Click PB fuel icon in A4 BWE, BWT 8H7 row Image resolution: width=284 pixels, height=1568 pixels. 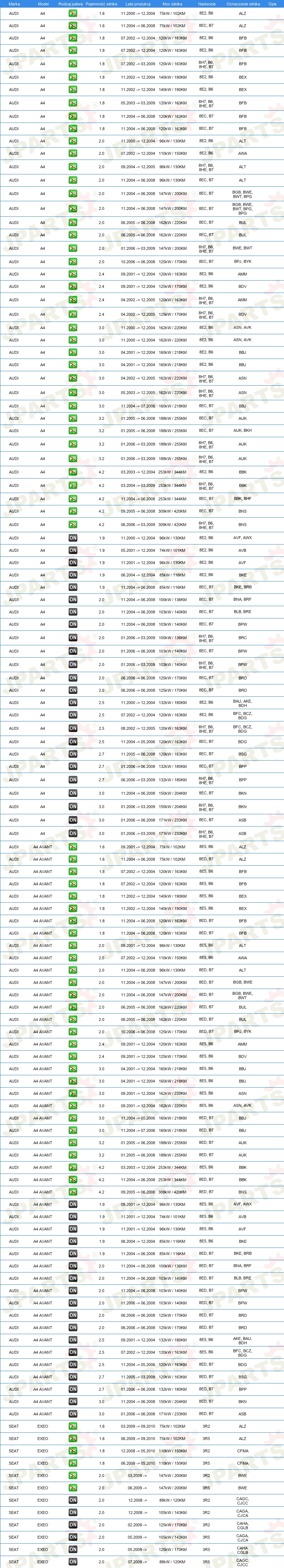[x=73, y=248]
